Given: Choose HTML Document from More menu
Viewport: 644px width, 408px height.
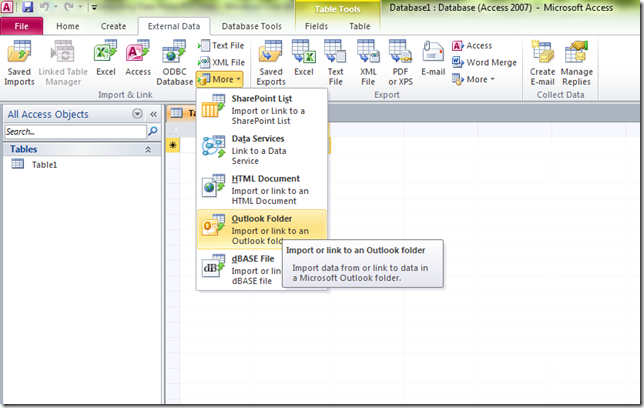Looking at the screenshot, I should tap(262, 189).
